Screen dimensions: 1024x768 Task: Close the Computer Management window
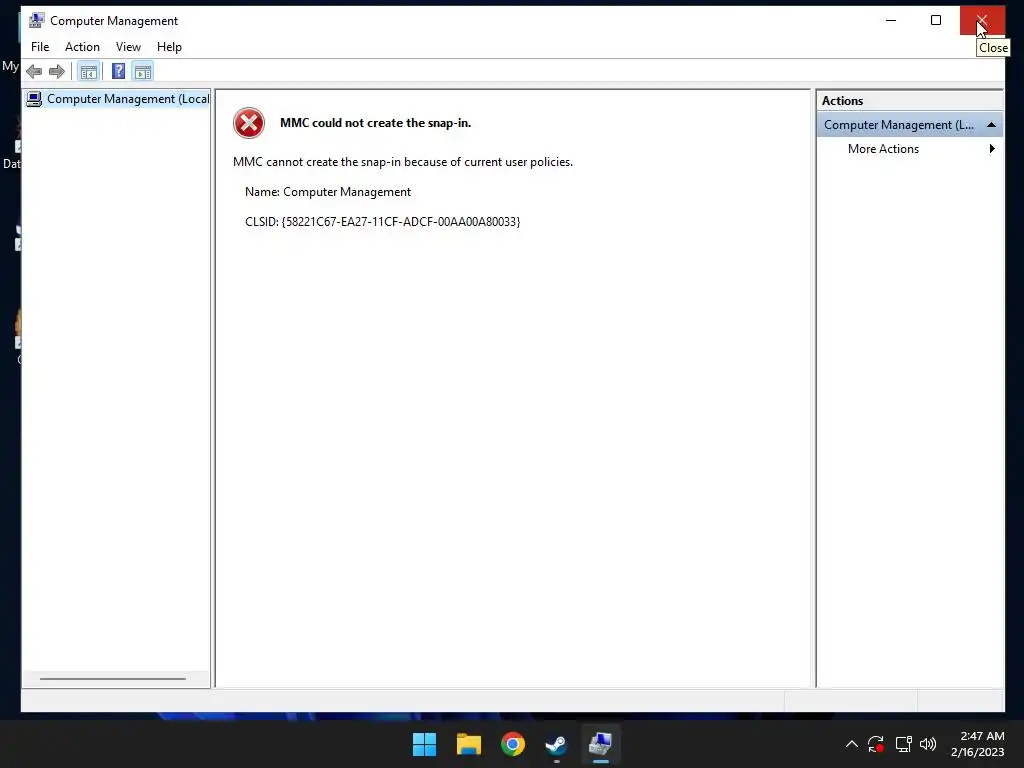pyautogui.click(x=982, y=20)
